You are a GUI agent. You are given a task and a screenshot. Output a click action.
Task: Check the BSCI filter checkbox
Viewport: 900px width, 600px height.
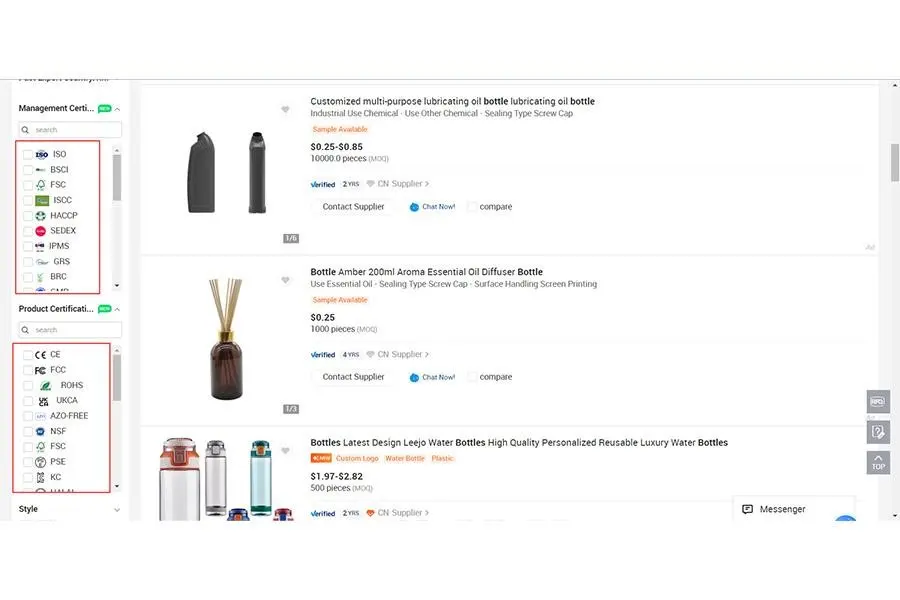27,169
